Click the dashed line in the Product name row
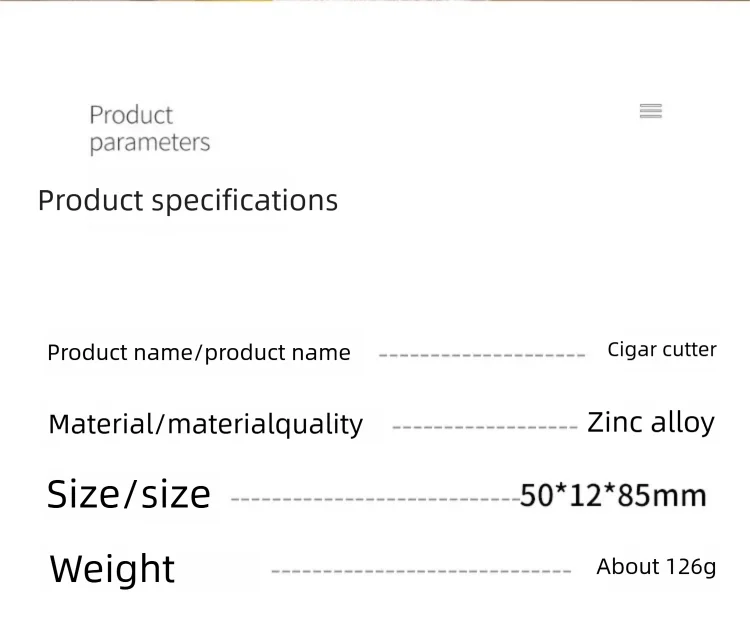 [x=482, y=355]
